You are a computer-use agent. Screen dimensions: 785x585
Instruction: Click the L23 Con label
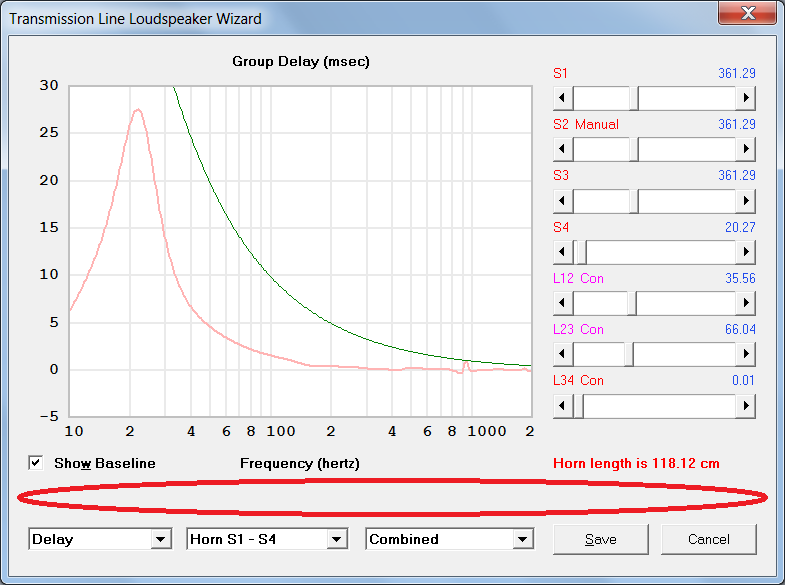pos(578,329)
